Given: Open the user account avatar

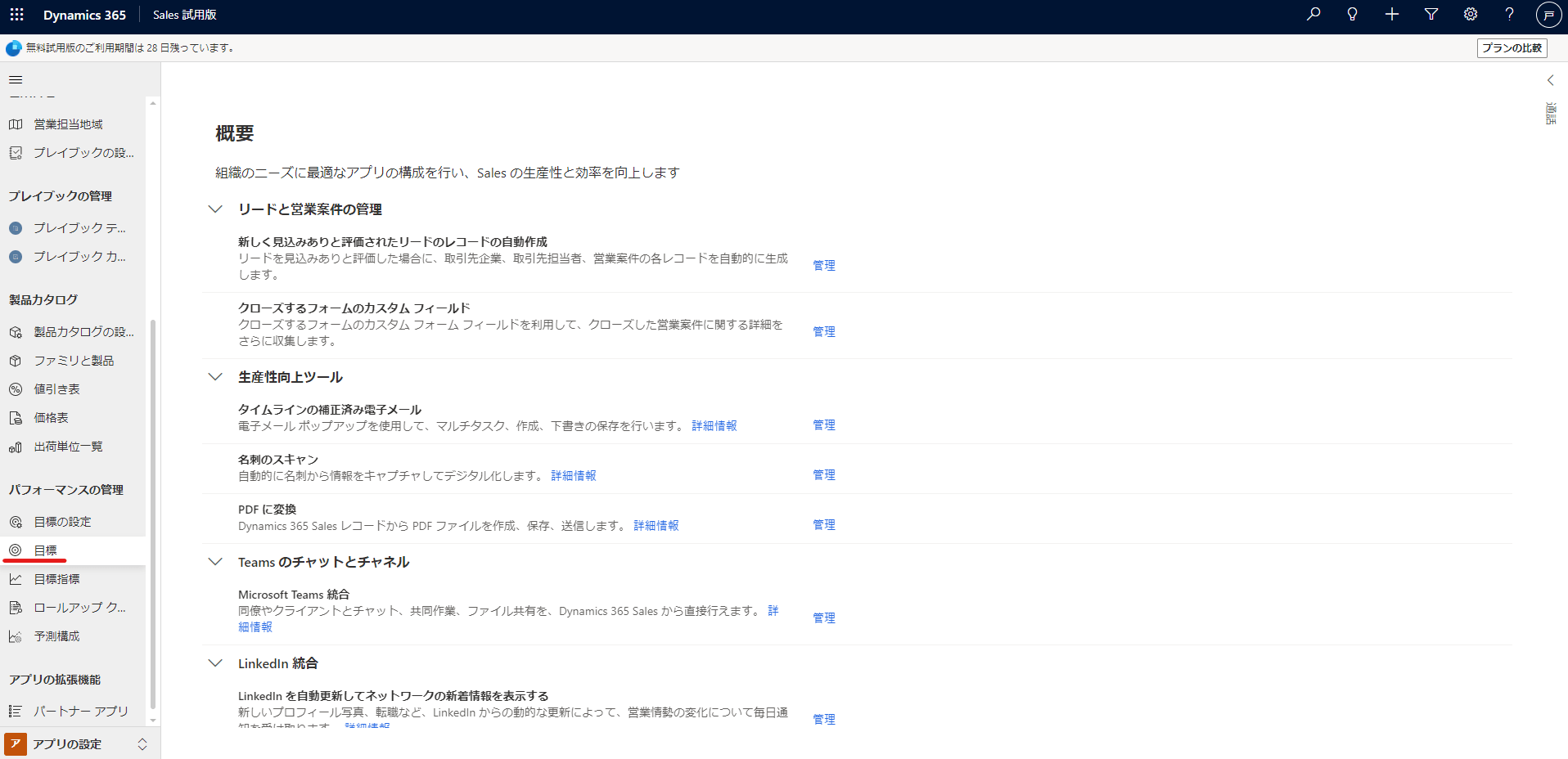Looking at the screenshot, I should (x=1548, y=15).
